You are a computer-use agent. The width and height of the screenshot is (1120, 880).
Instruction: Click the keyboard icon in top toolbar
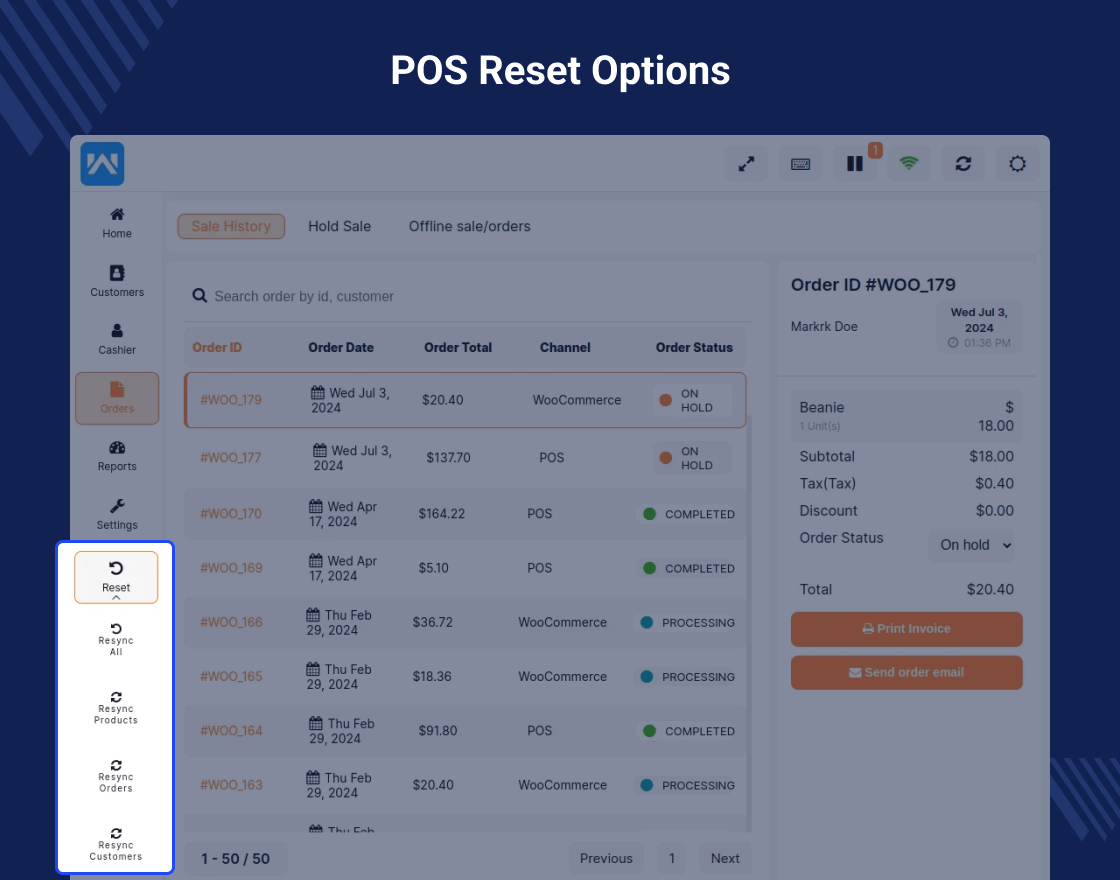tap(801, 163)
